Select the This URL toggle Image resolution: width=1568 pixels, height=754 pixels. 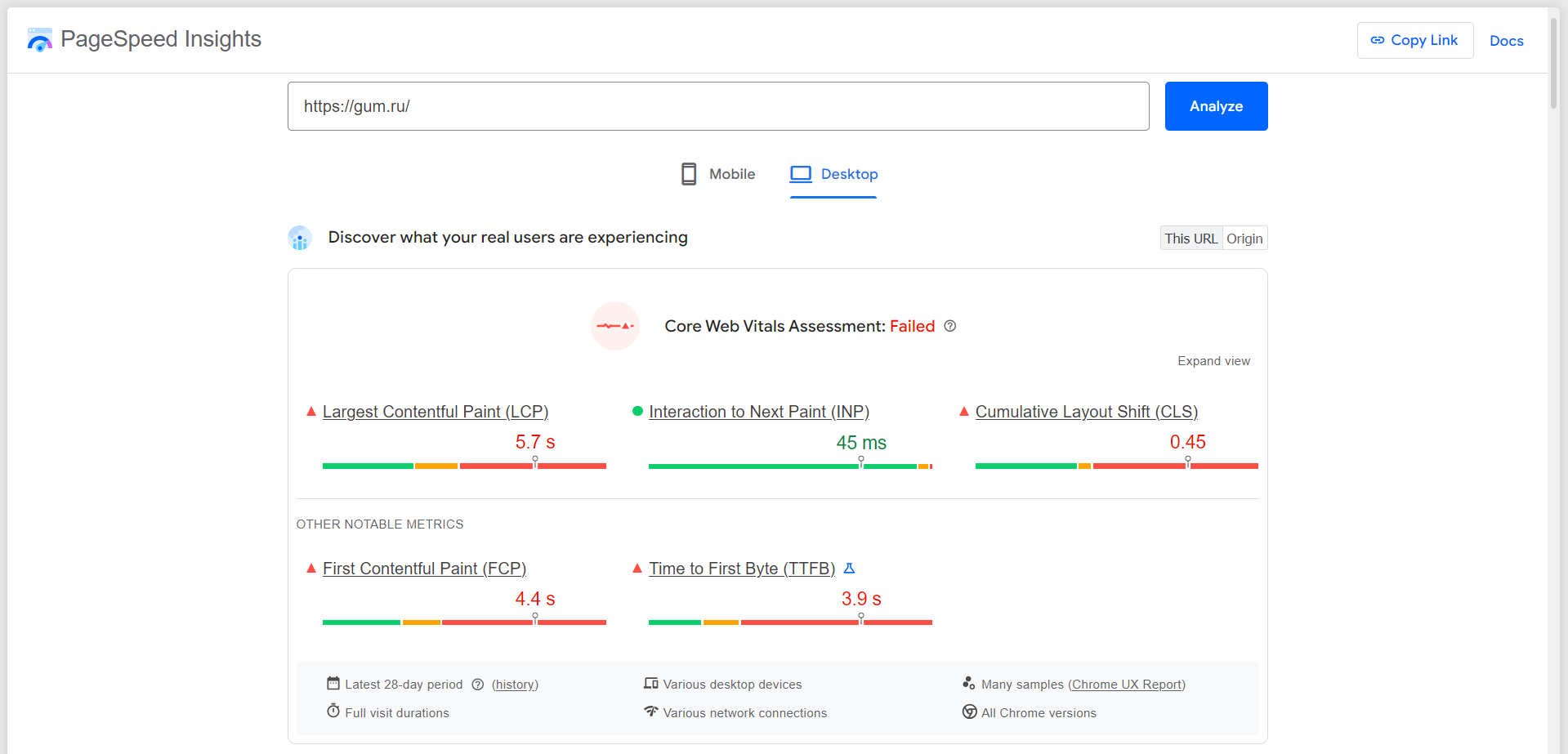[x=1191, y=238]
